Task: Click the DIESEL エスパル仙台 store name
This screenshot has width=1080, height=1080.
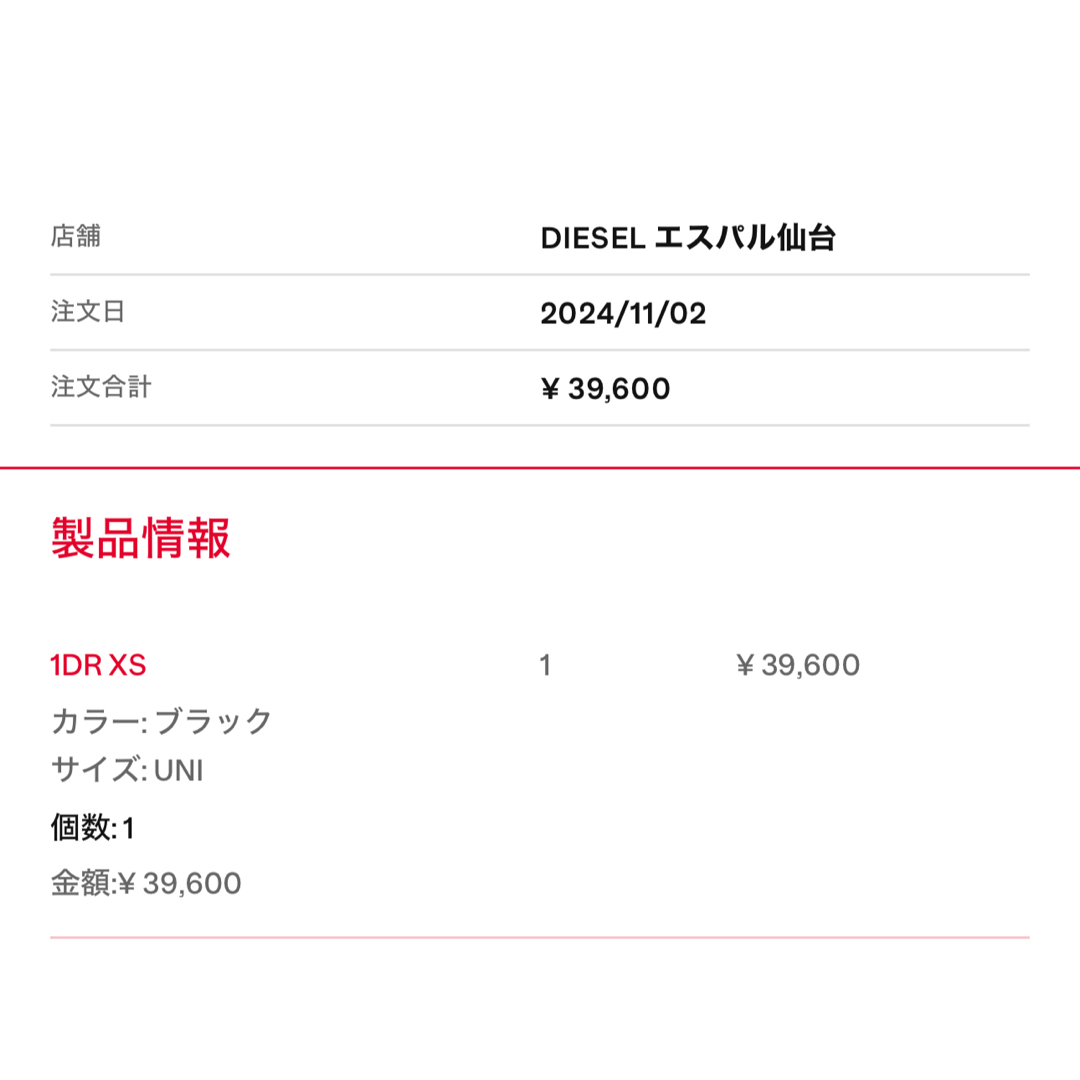Action: point(688,238)
